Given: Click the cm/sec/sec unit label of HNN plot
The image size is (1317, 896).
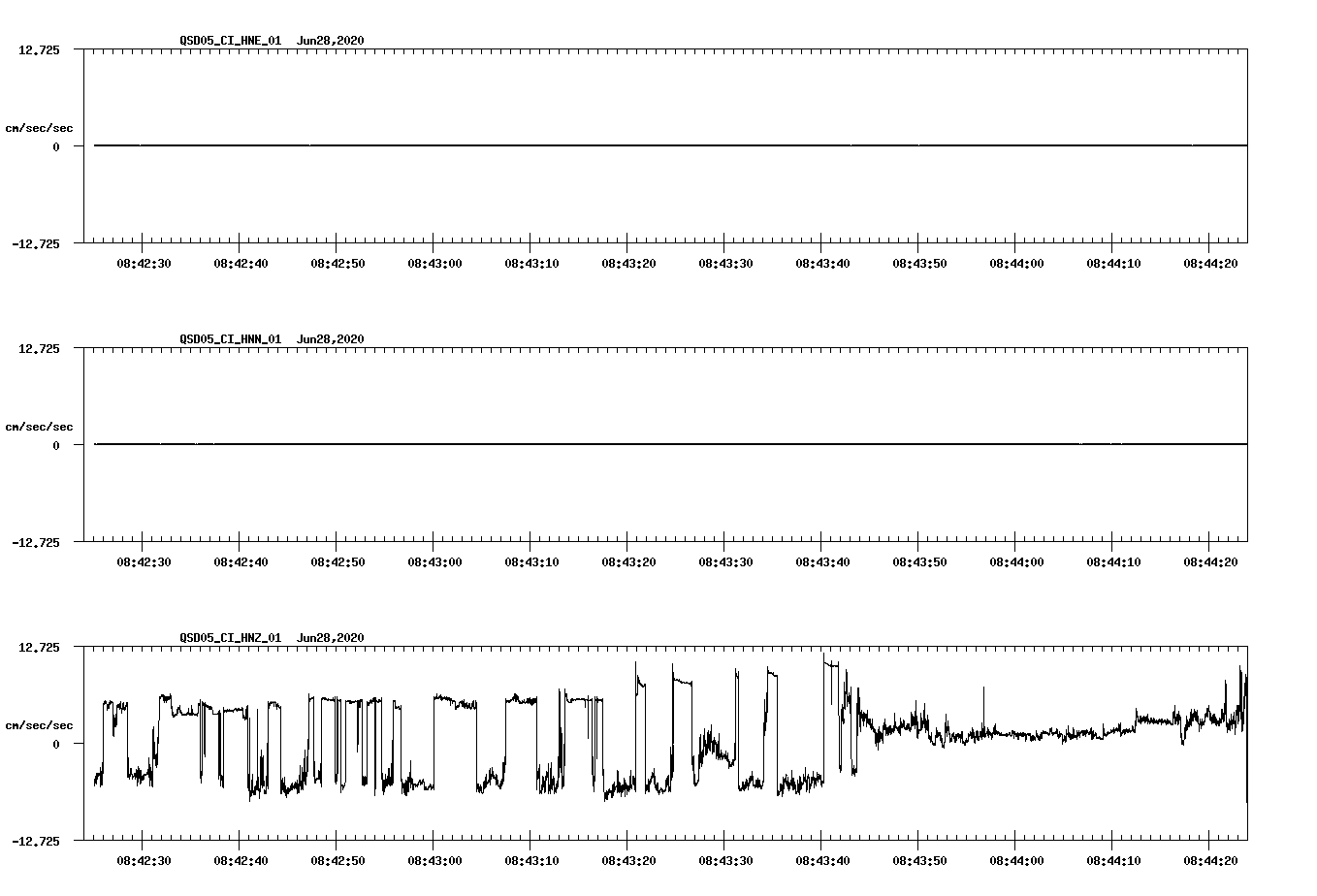Looking at the screenshot, I should (39, 427).
